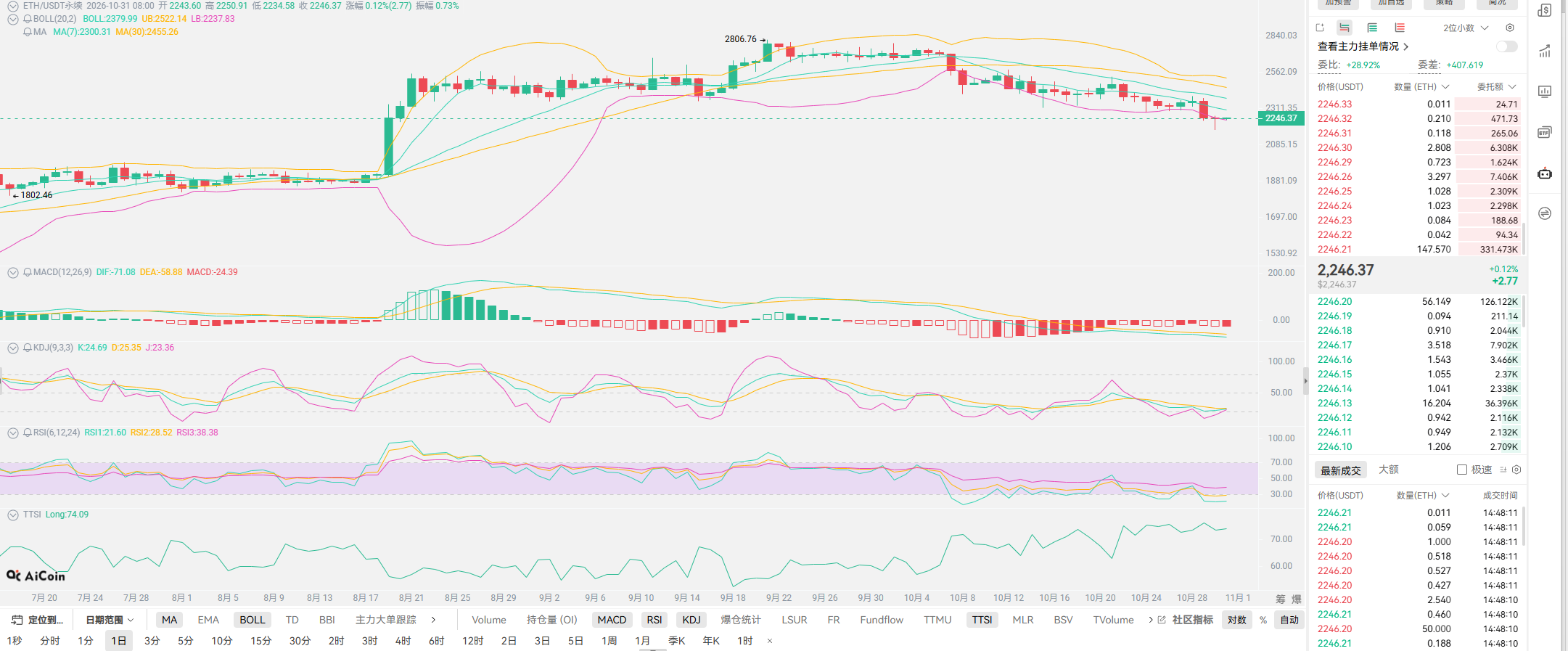Toggle the % percentage scale option
1568x651 pixels.
[x=1263, y=620]
